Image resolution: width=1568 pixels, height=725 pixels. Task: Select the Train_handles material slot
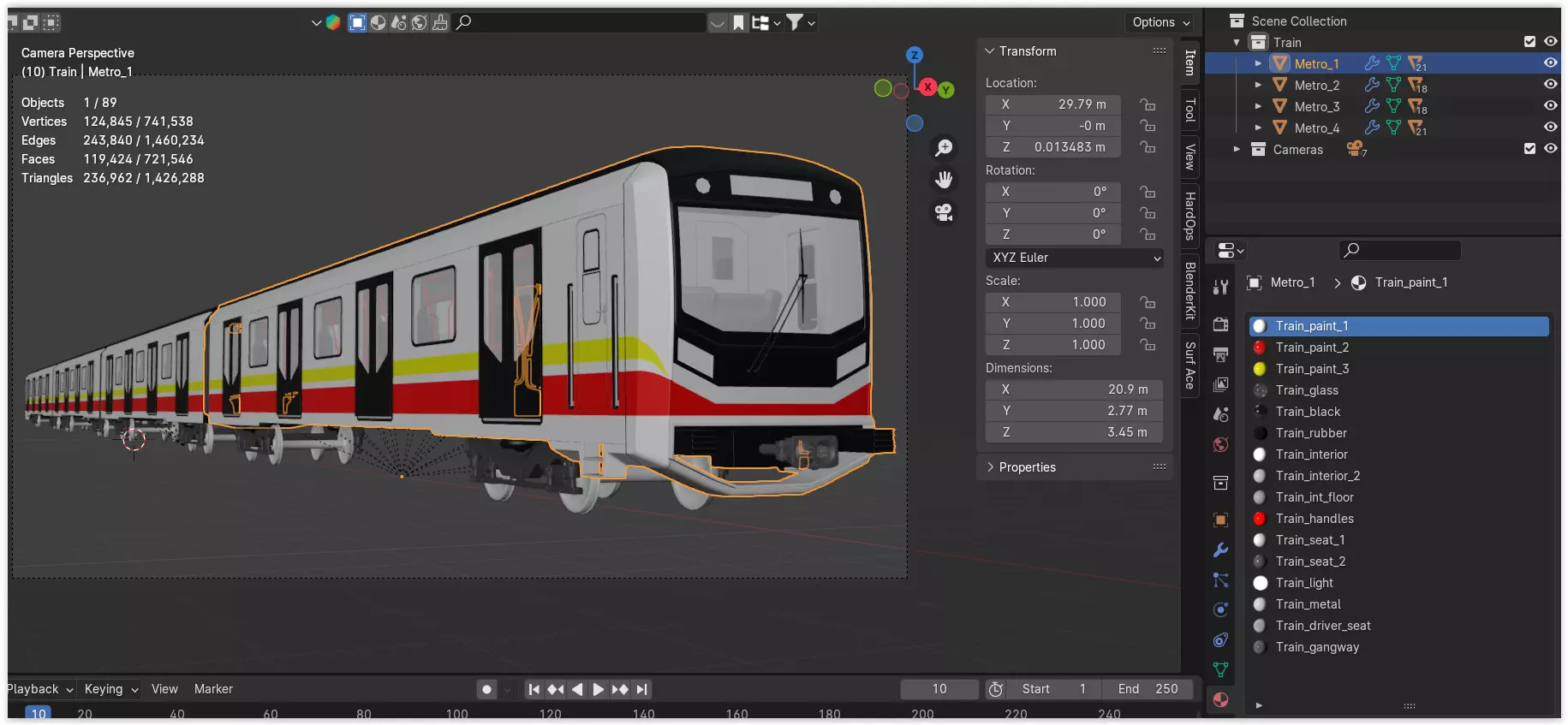(x=1398, y=519)
